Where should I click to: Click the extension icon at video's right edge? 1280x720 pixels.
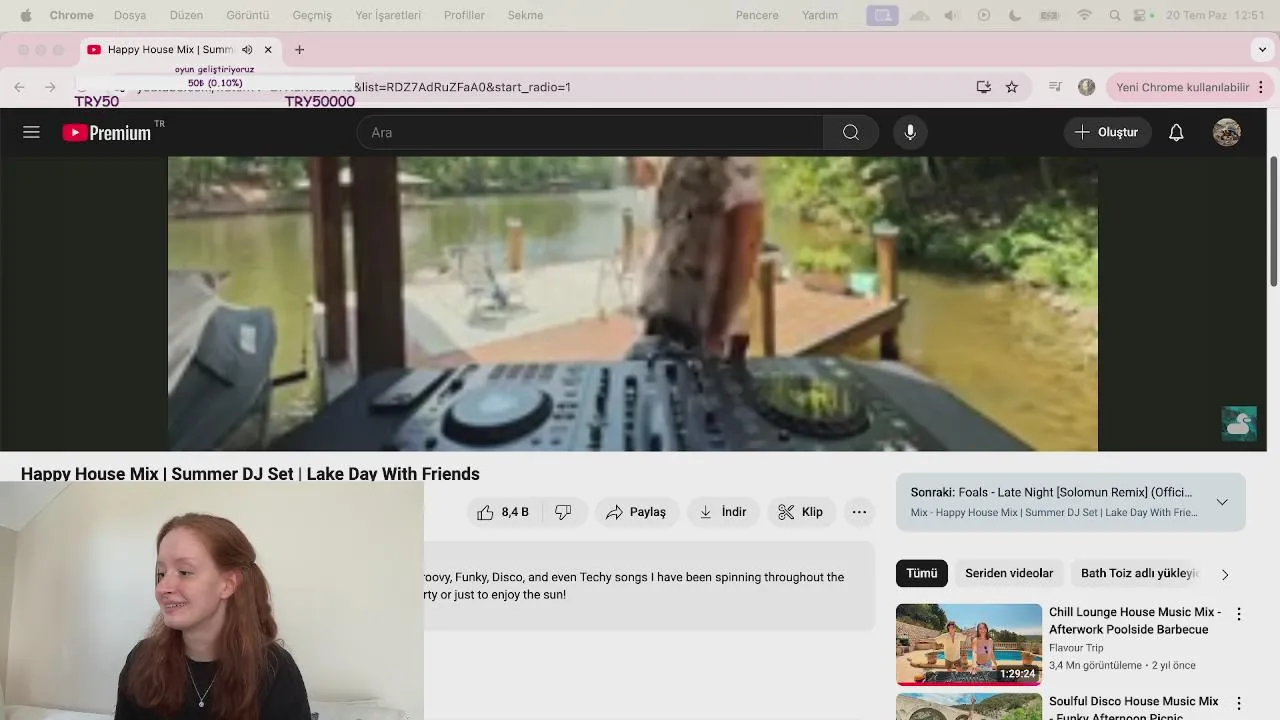[1239, 424]
